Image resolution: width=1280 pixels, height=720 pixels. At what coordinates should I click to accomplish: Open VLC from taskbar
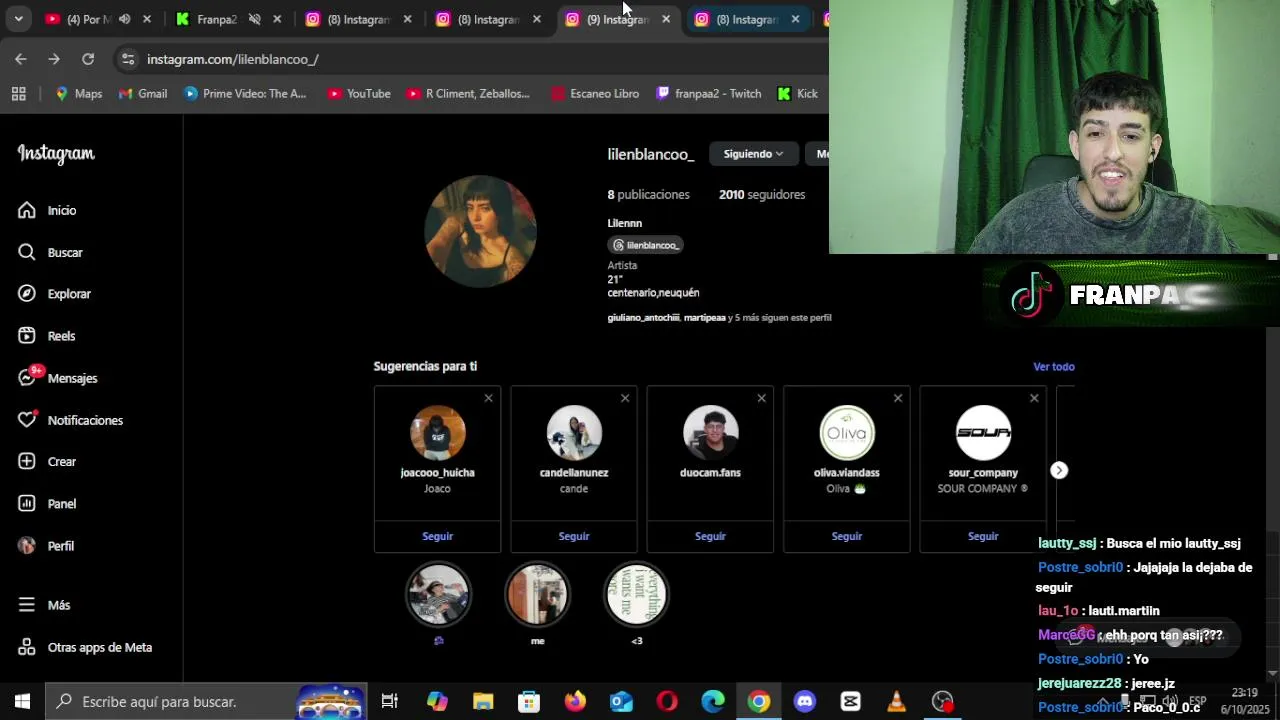coord(897,702)
